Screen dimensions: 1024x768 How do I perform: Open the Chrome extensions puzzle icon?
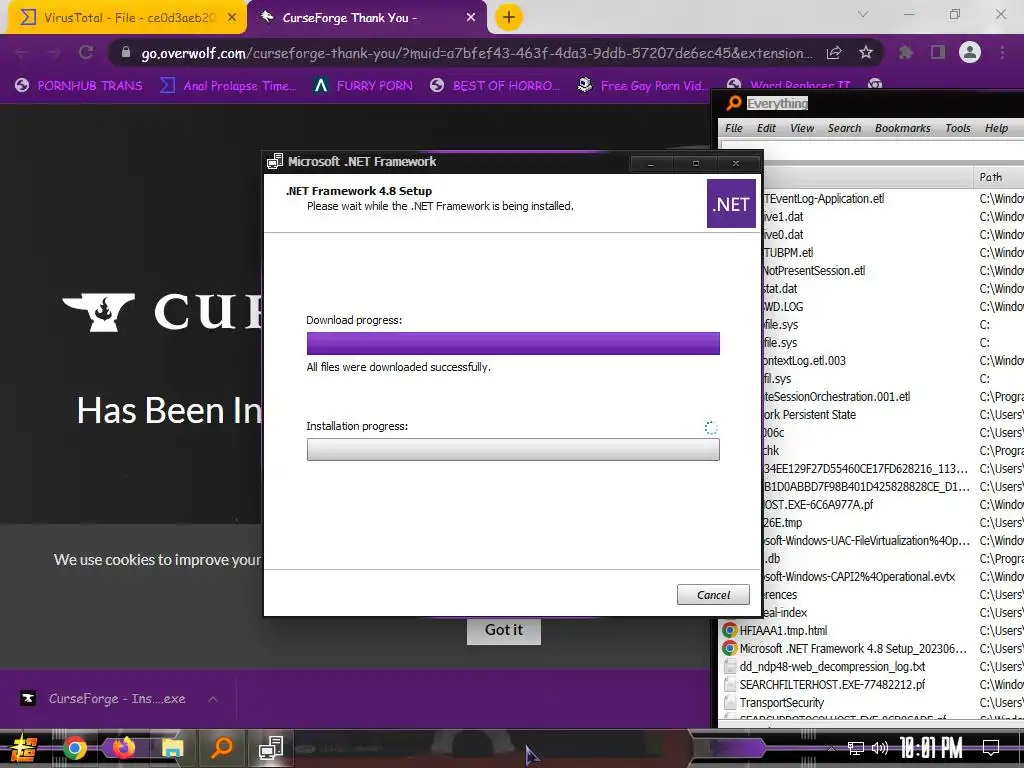click(906, 53)
